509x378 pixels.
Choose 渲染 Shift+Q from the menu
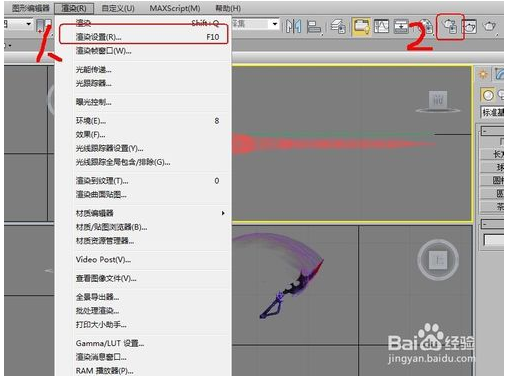144,23
